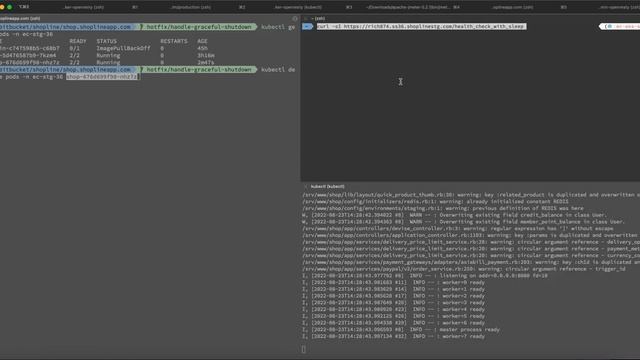Viewport: 640px width, 360px height.
Task: Click the green maximize window button
Action: [9, 7]
